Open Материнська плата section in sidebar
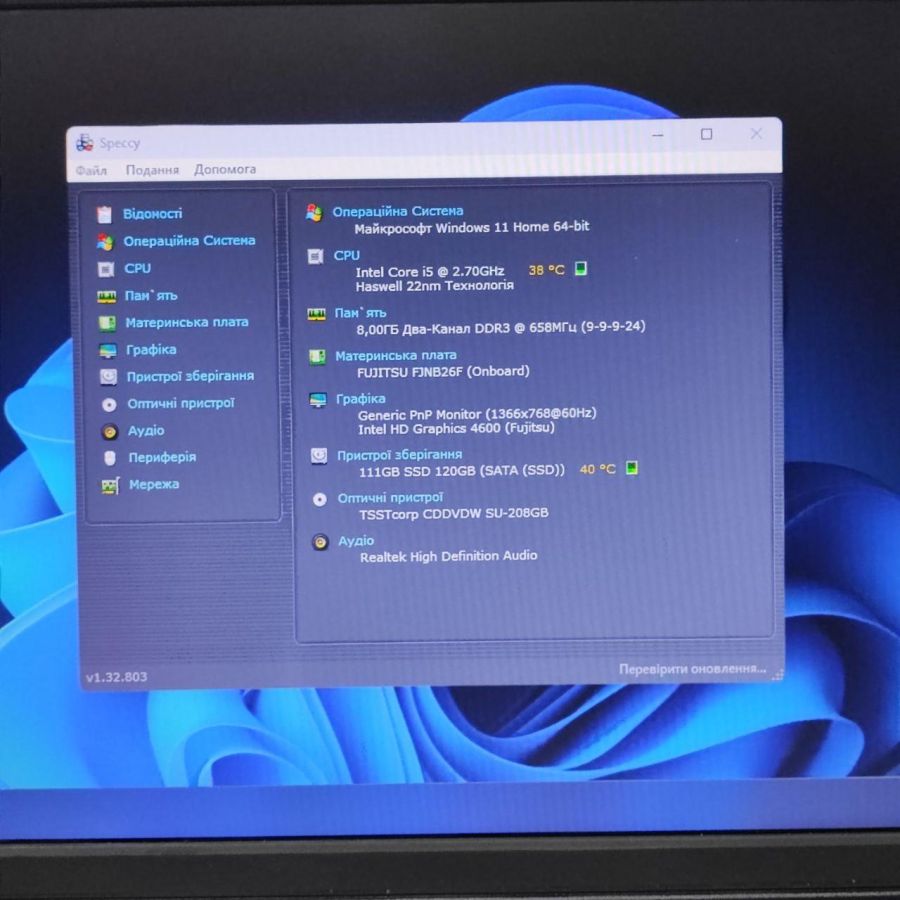This screenshot has height=900, width=900. point(187,323)
